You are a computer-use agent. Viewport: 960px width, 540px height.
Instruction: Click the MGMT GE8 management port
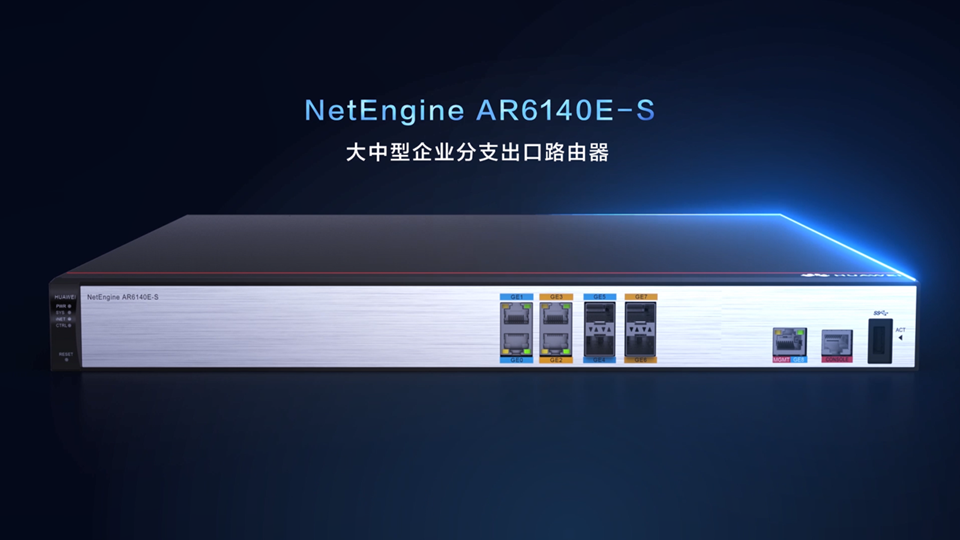tap(789, 342)
